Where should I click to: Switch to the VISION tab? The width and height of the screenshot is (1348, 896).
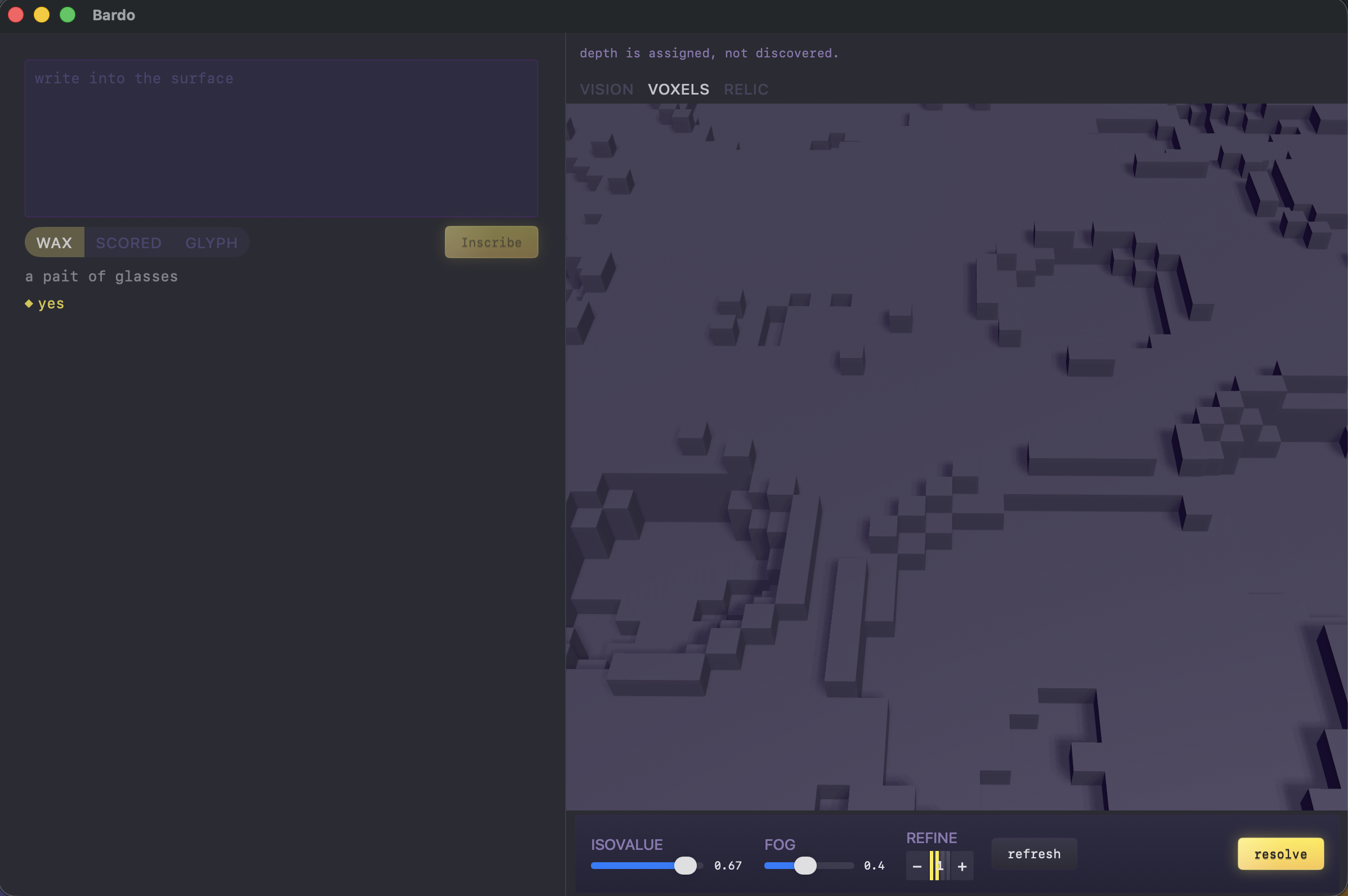[x=606, y=89]
